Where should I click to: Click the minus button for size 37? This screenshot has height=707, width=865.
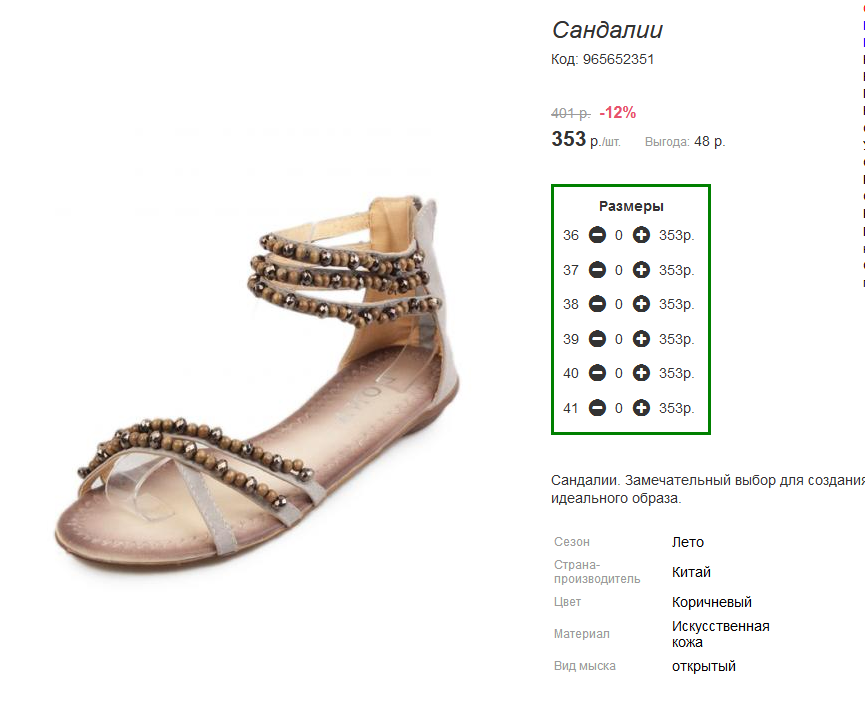coord(597,270)
